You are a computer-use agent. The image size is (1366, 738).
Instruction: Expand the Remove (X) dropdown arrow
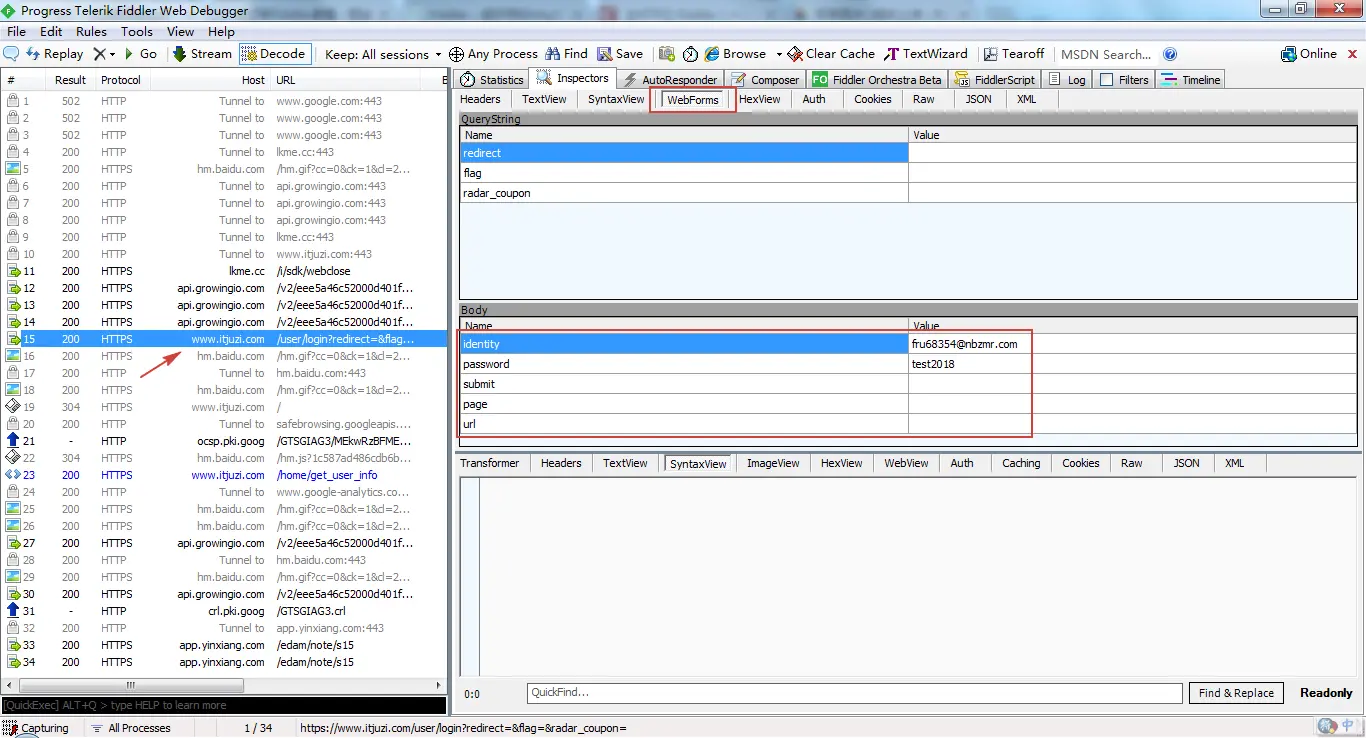[112, 55]
